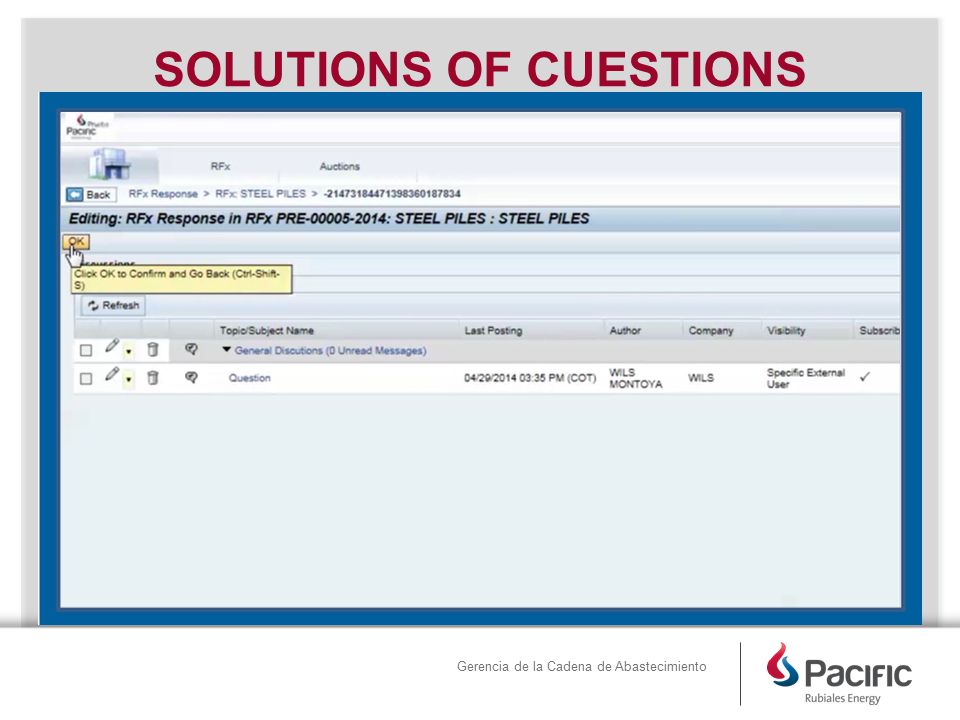The image size is (960, 720).
Task: Follow the RFx Response breadcrumb link
Action: point(163,194)
